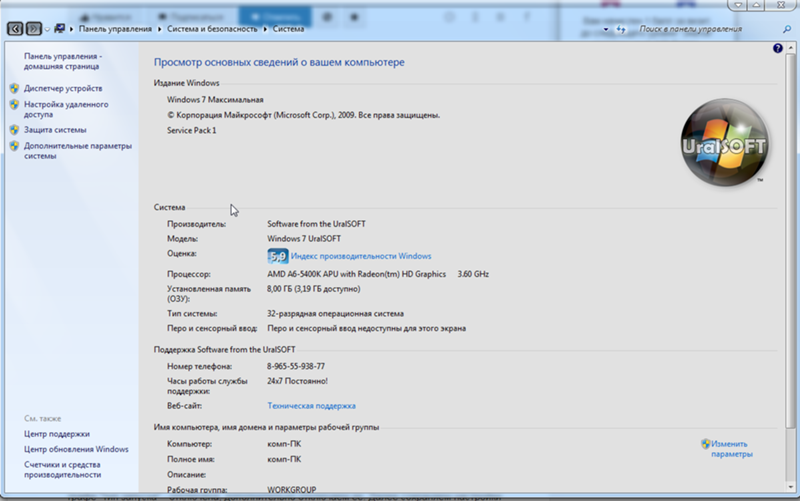
Task: Open Центр поддержки
Action: tap(57, 434)
